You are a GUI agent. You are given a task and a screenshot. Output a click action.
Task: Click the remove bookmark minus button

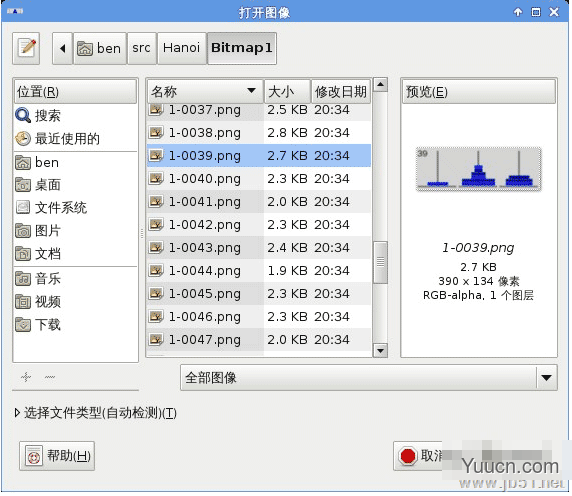pyautogui.click(x=50, y=377)
